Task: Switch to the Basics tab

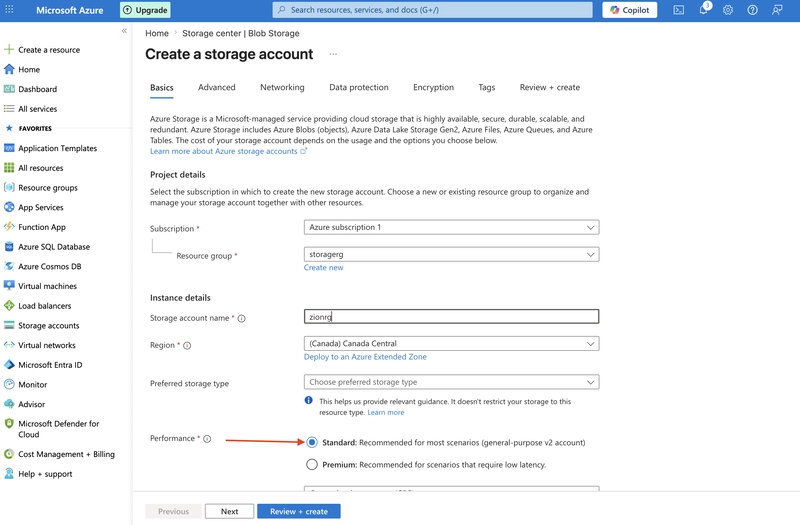Action: 162,87
